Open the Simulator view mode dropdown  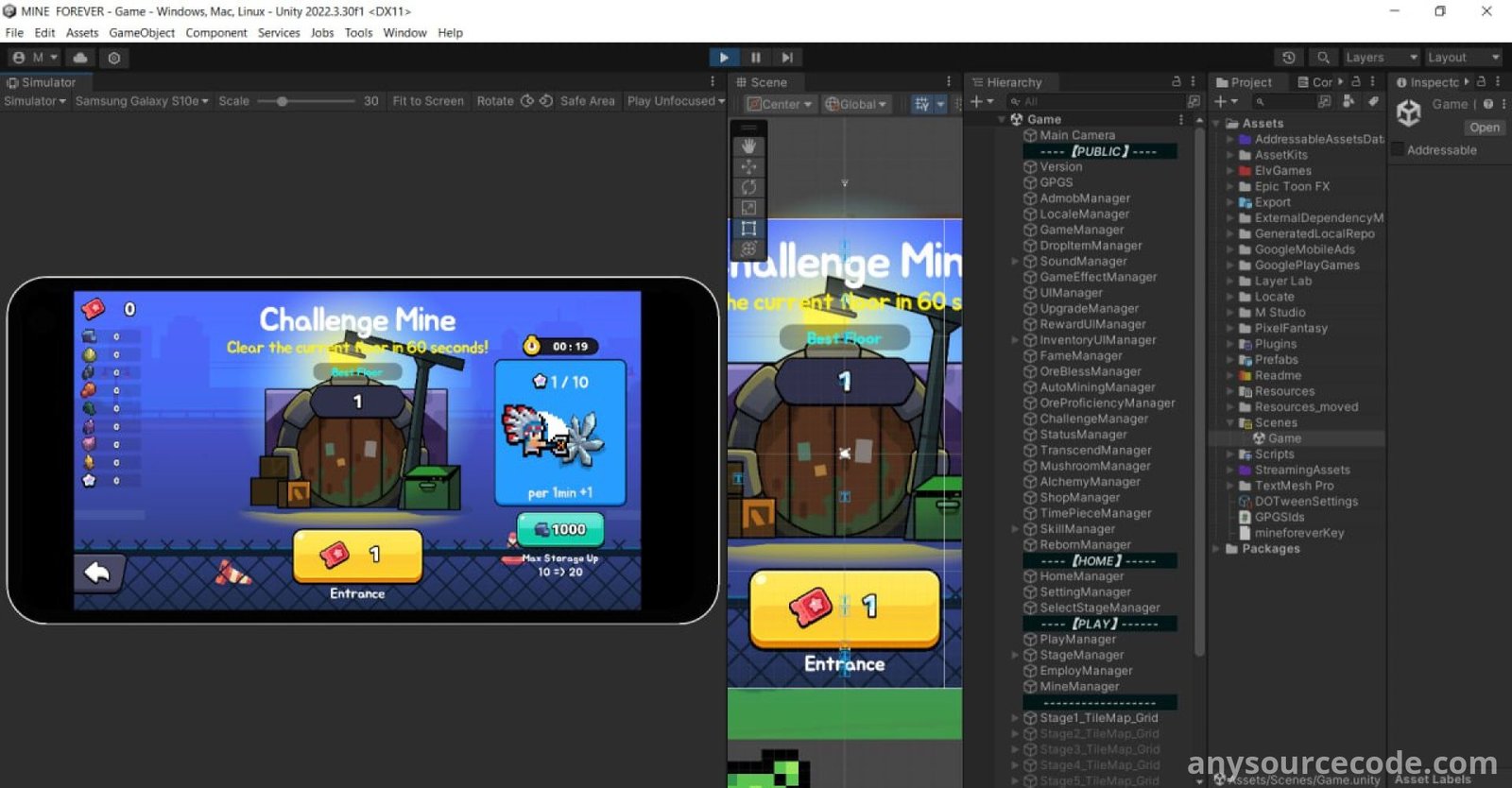pyautogui.click(x=35, y=101)
